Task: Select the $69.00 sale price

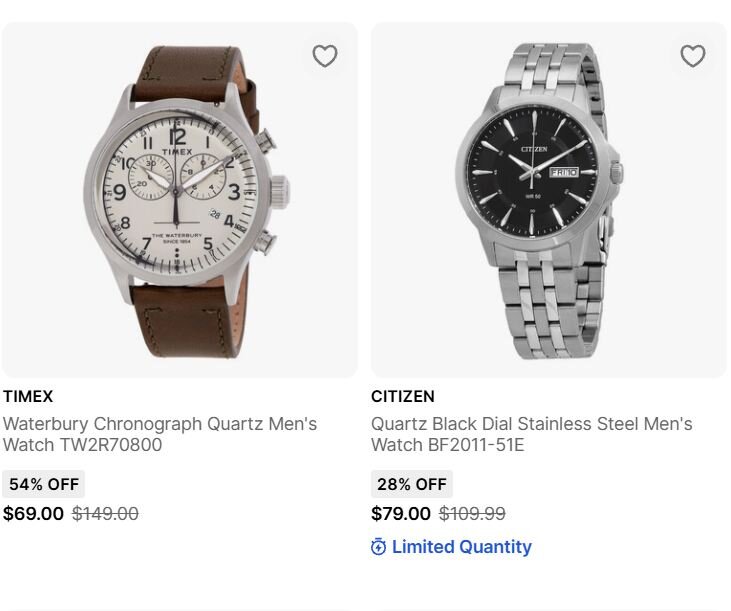Action: click(x=33, y=514)
